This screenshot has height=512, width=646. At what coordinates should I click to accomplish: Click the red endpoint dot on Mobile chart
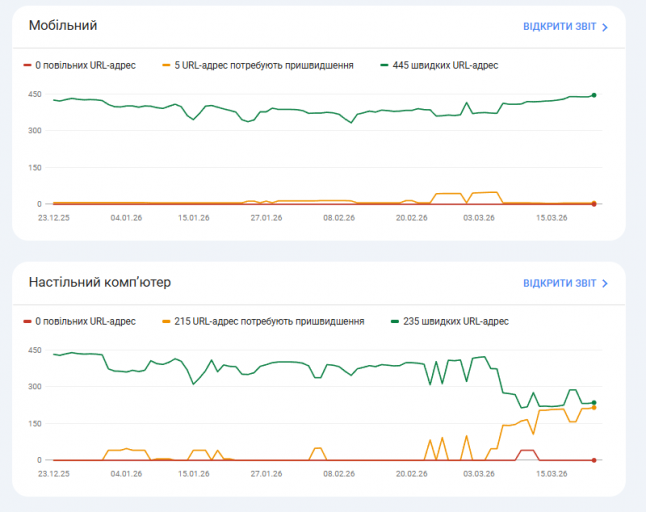click(594, 204)
